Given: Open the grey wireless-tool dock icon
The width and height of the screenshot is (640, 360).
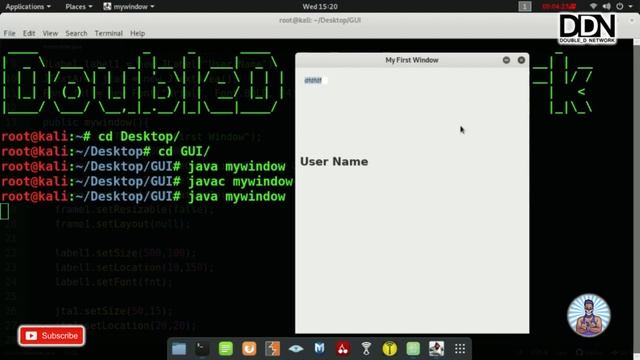Looking at the screenshot, I should pyautogui.click(x=366, y=349).
